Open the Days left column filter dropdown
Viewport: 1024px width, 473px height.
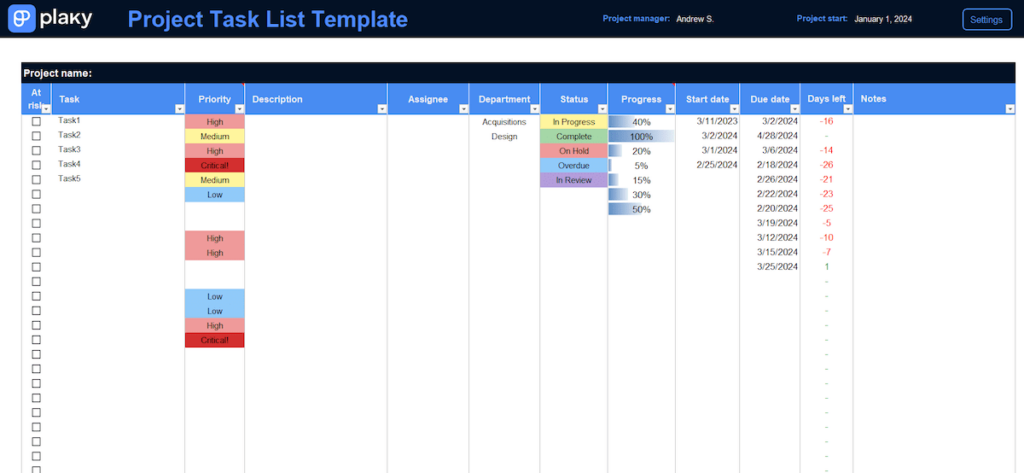[x=848, y=109]
